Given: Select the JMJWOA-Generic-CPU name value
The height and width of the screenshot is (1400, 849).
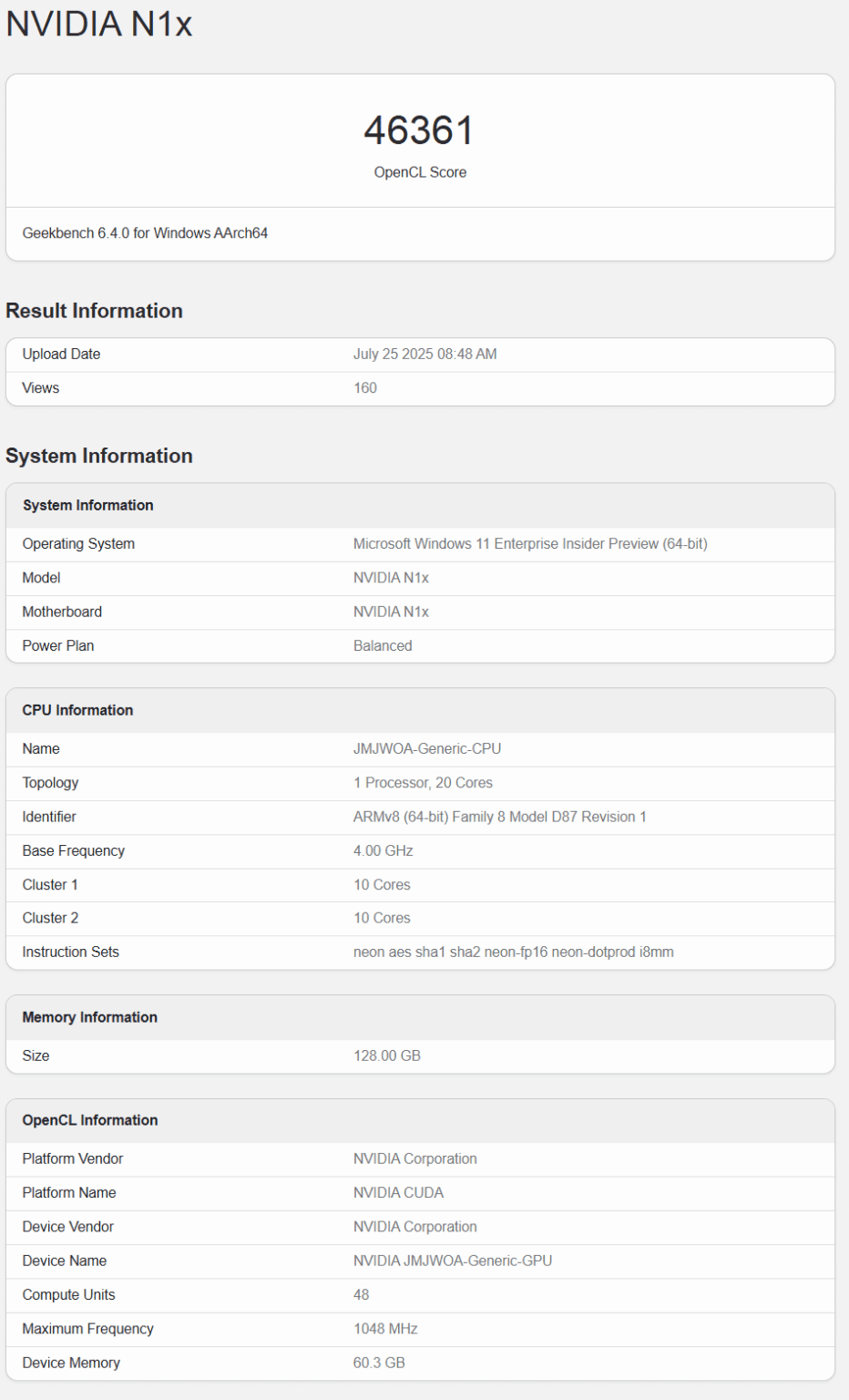Looking at the screenshot, I should point(427,748).
